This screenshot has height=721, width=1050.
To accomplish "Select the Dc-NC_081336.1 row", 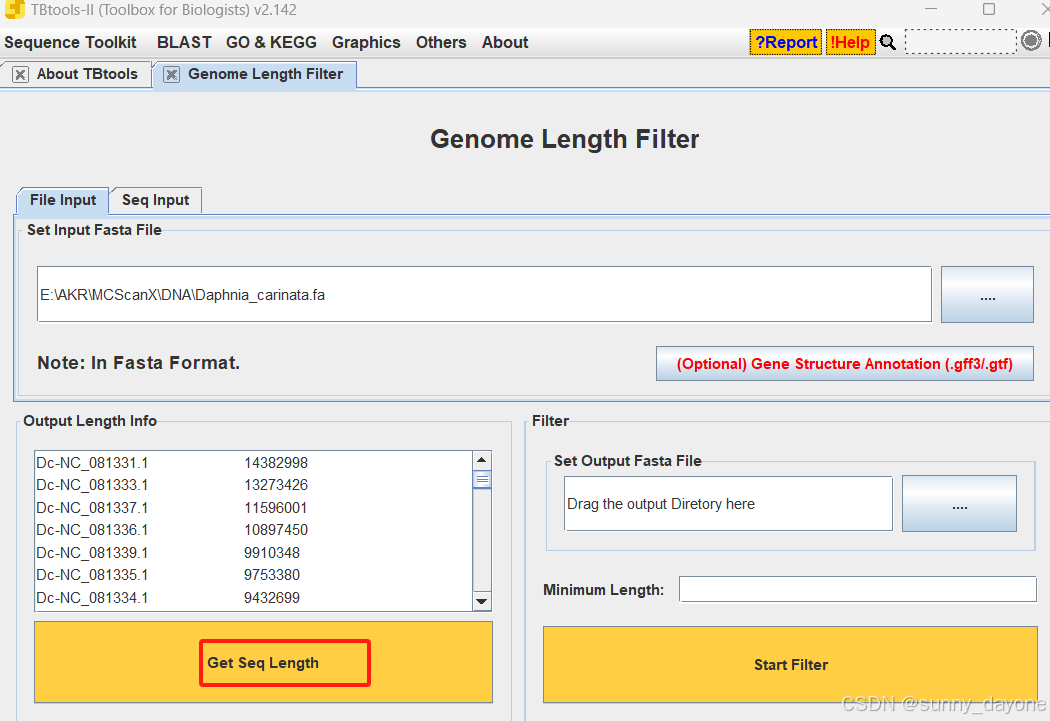I will coord(253,530).
